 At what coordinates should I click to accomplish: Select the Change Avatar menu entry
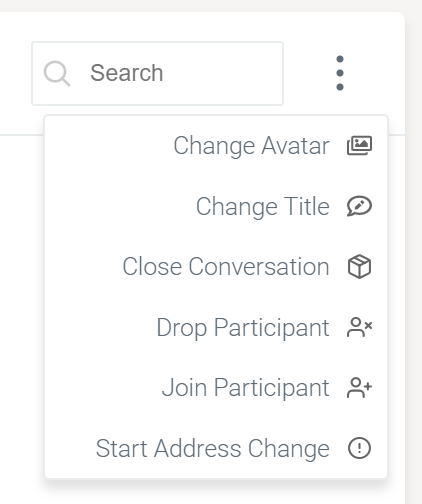tap(216, 146)
